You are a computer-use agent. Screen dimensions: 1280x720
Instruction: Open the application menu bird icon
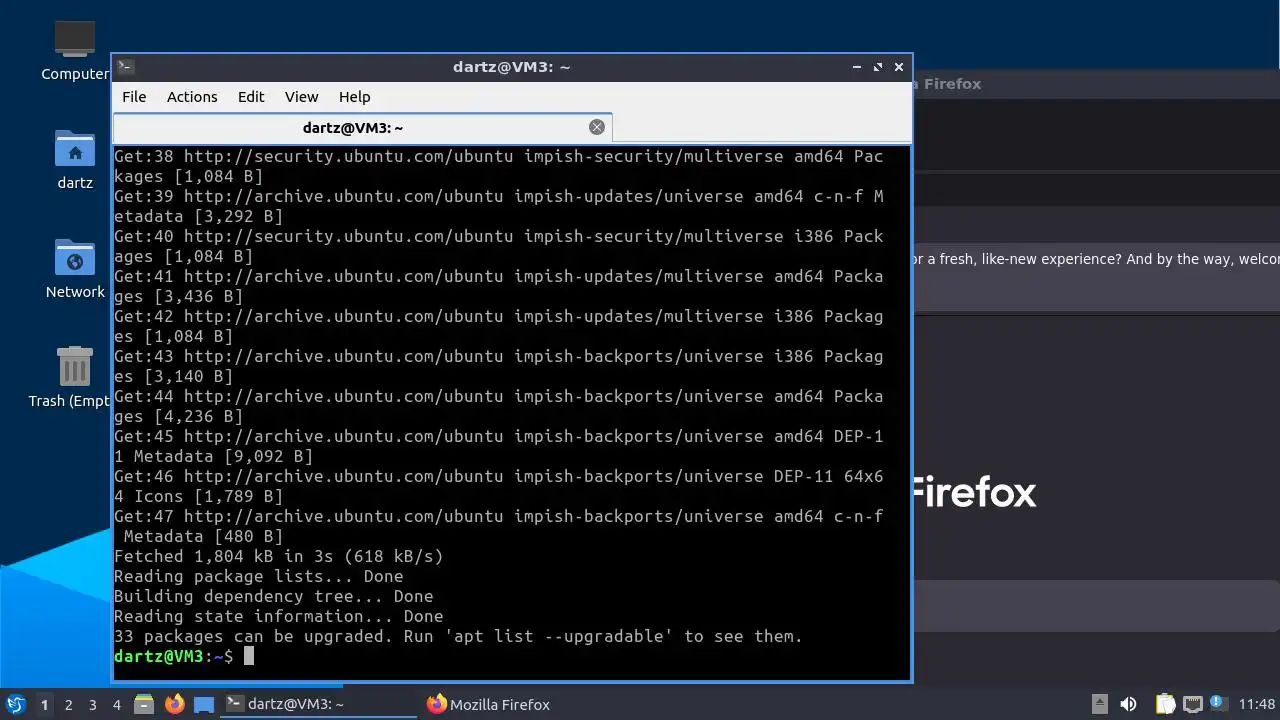tap(16, 704)
